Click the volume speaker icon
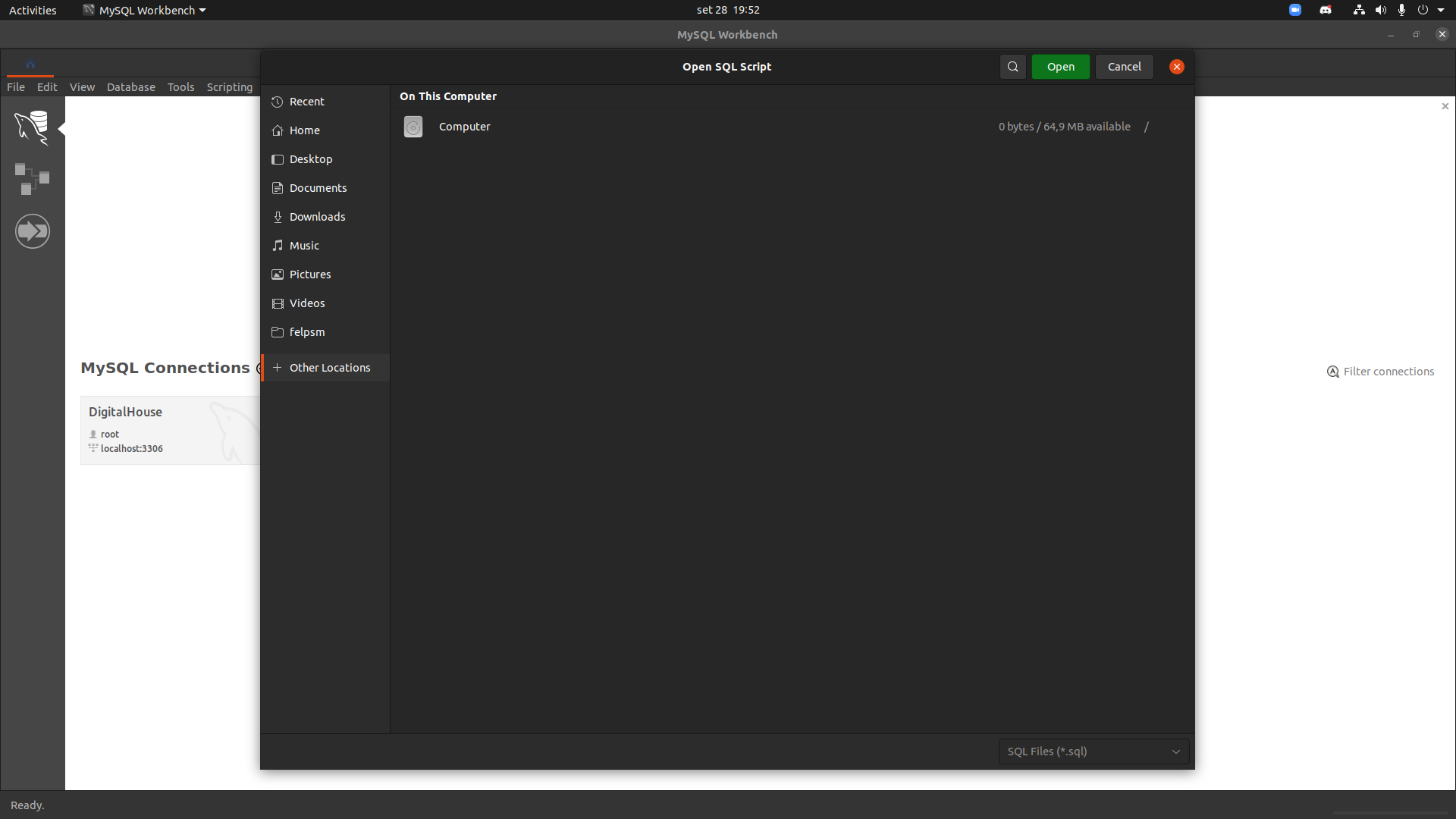The image size is (1456, 819). point(1381,10)
